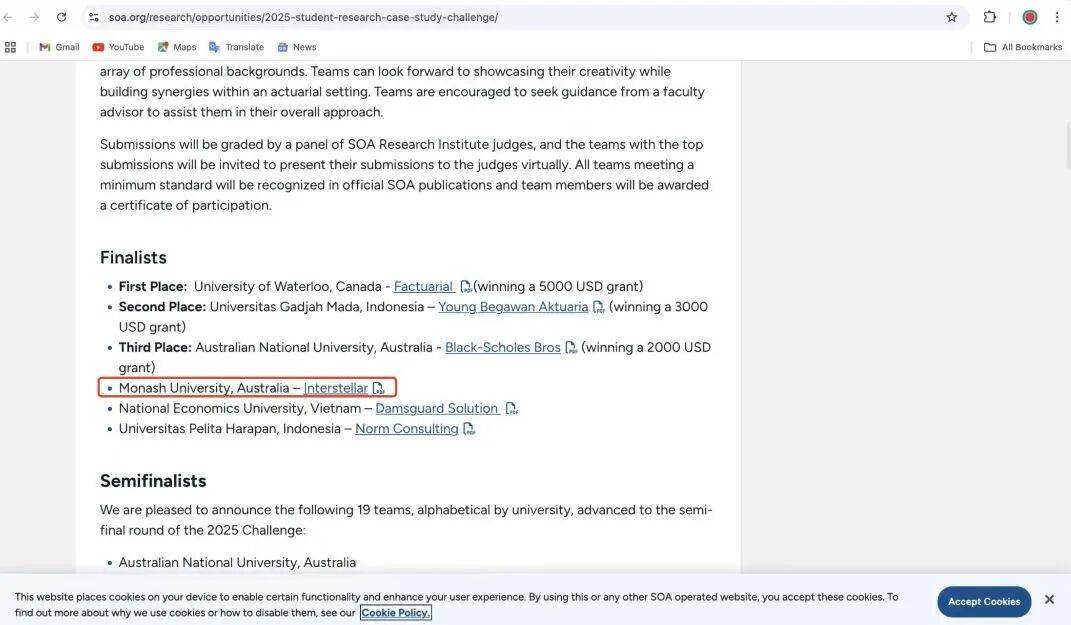Reload the current page
The height and width of the screenshot is (625, 1071).
[61, 17]
